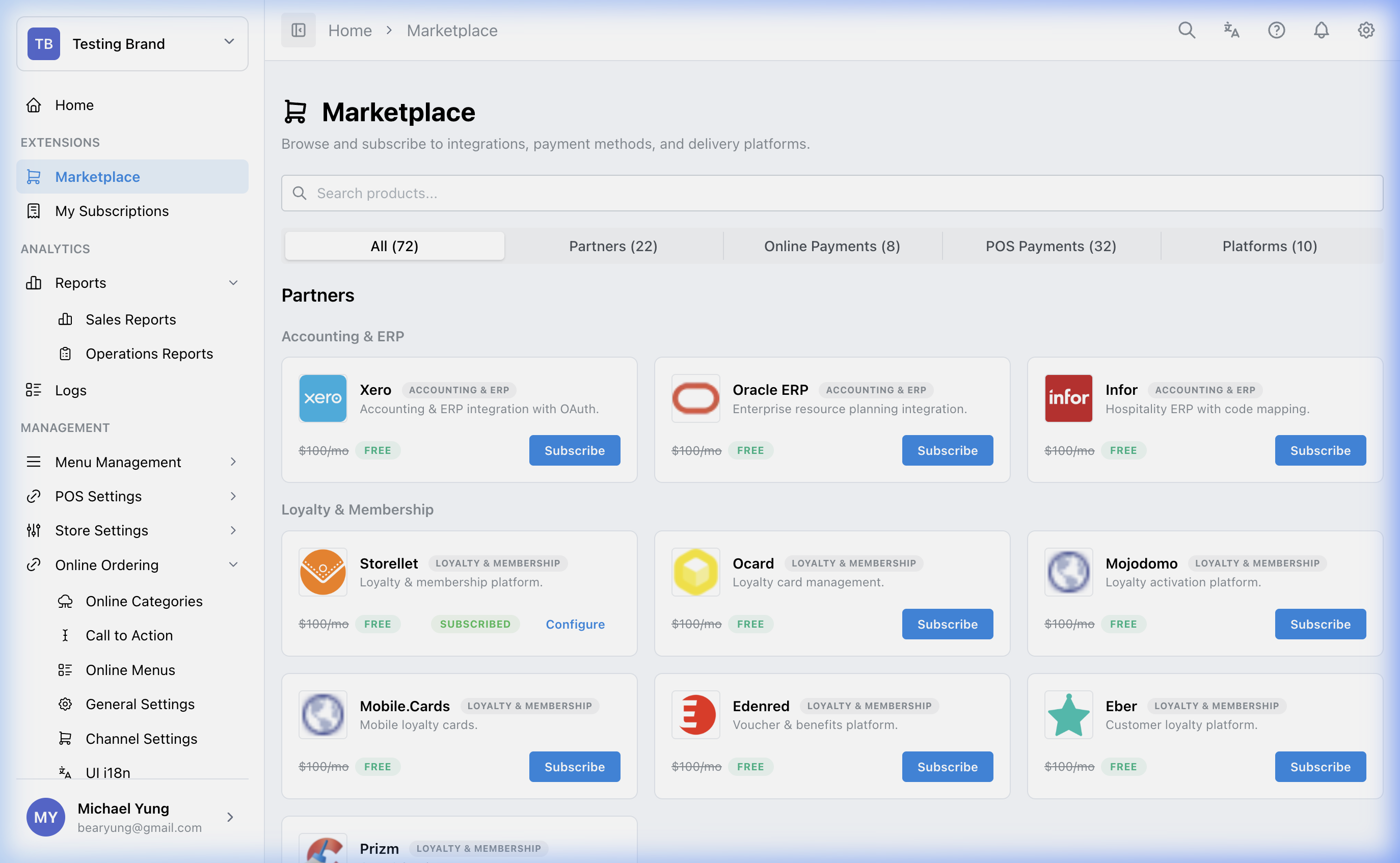The image size is (1400, 863).
Task: Collapse the Online Ordering section
Action: (x=233, y=564)
